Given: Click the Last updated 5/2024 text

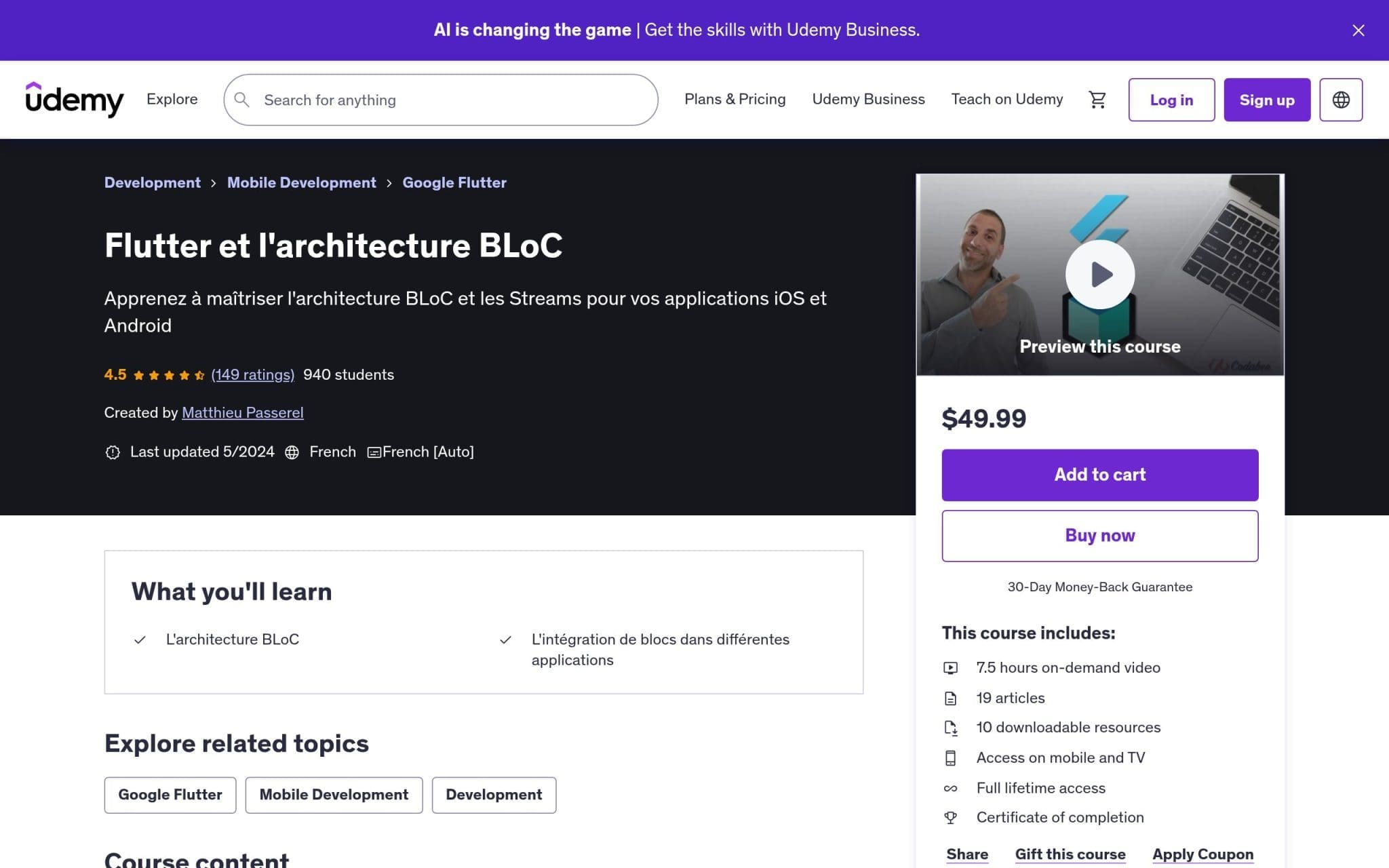Looking at the screenshot, I should pos(202,452).
